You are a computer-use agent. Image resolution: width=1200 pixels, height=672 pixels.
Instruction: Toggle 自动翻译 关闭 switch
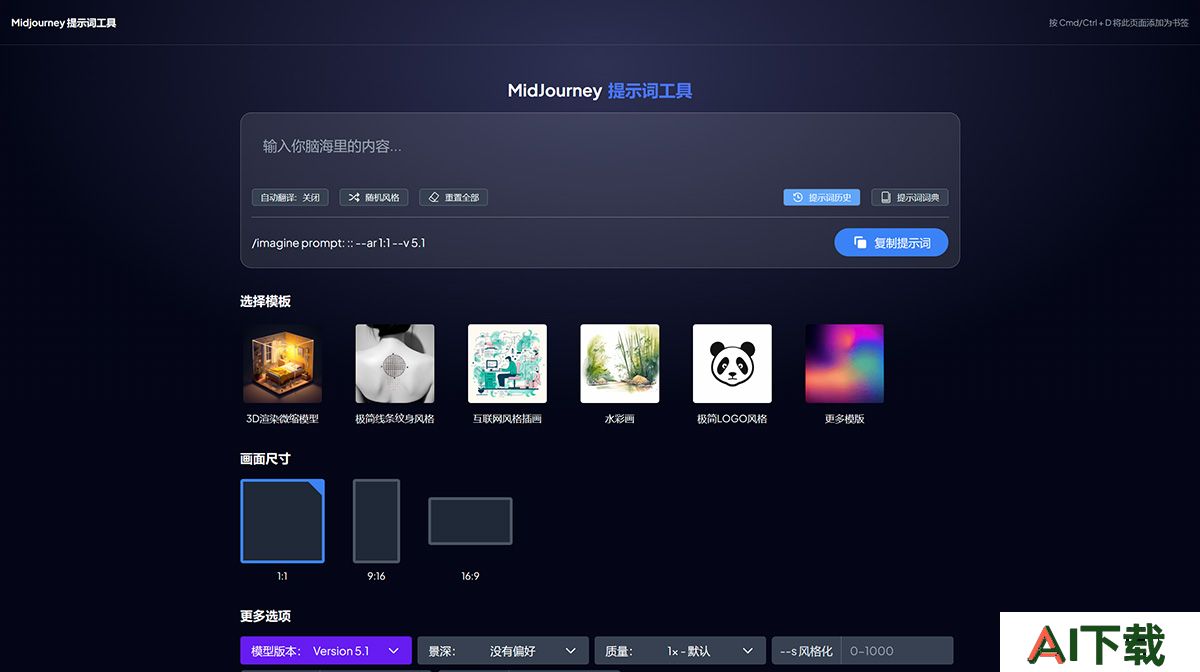coord(290,198)
